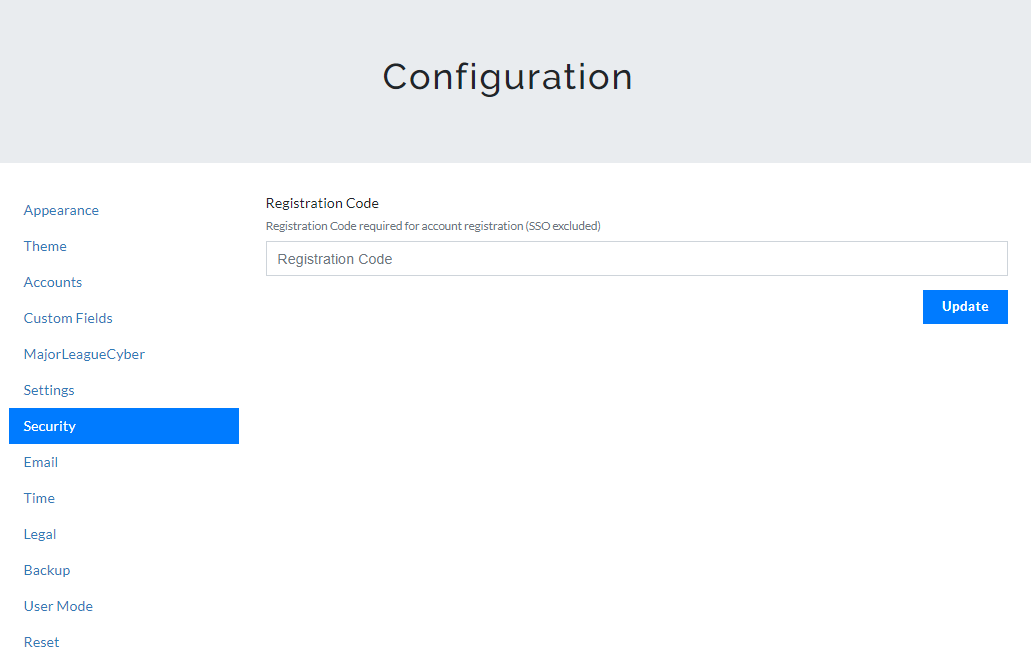Switch to the Email configuration tab
The image size is (1031, 672).
41,462
